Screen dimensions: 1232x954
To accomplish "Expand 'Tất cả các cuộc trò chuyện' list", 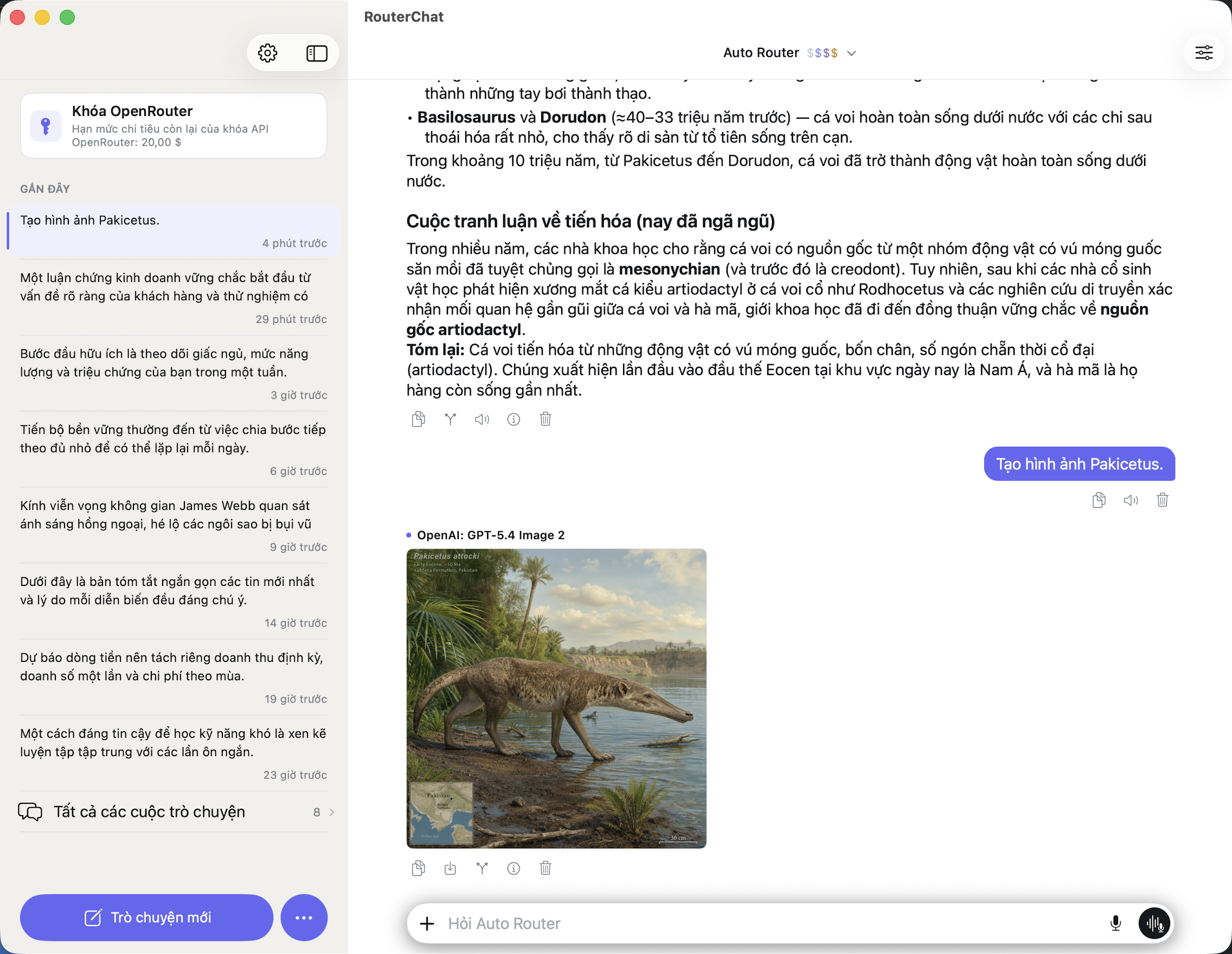I will click(x=177, y=812).
